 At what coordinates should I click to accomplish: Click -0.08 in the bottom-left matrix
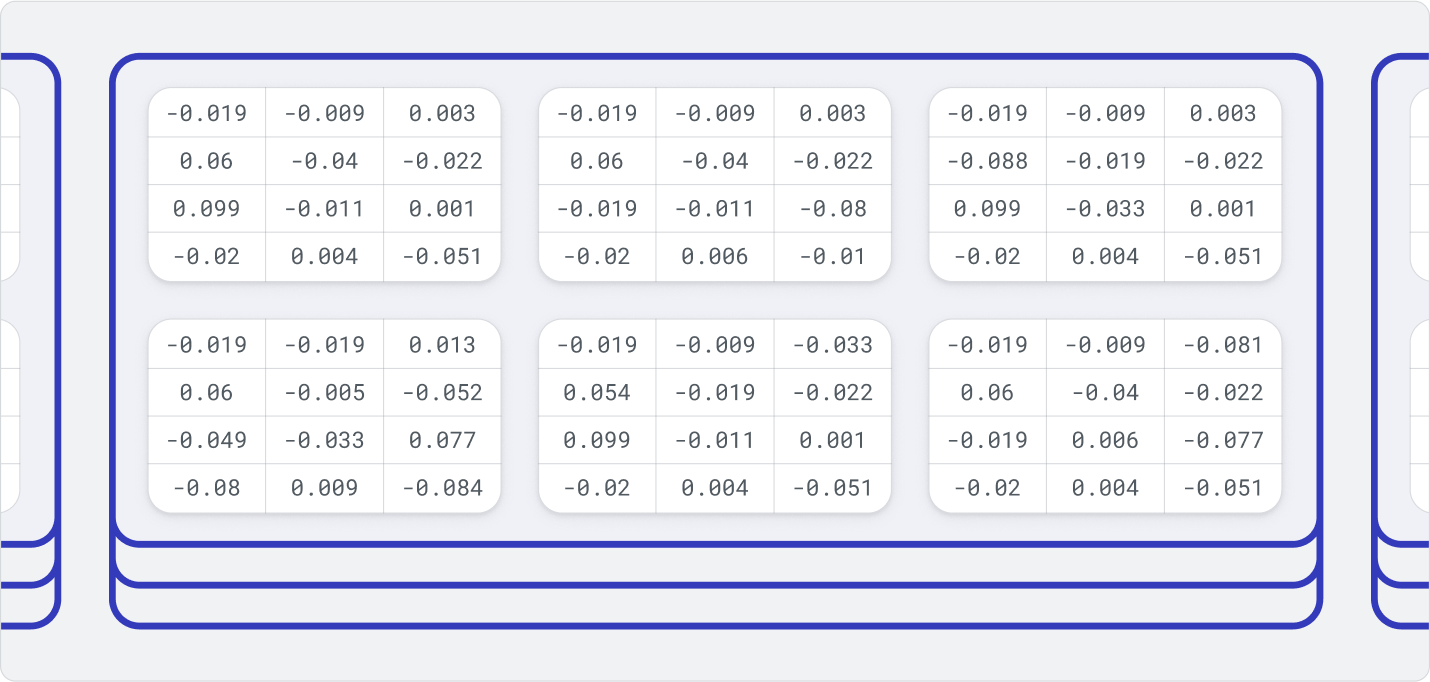pyautogui.click(x=207, y=488)
